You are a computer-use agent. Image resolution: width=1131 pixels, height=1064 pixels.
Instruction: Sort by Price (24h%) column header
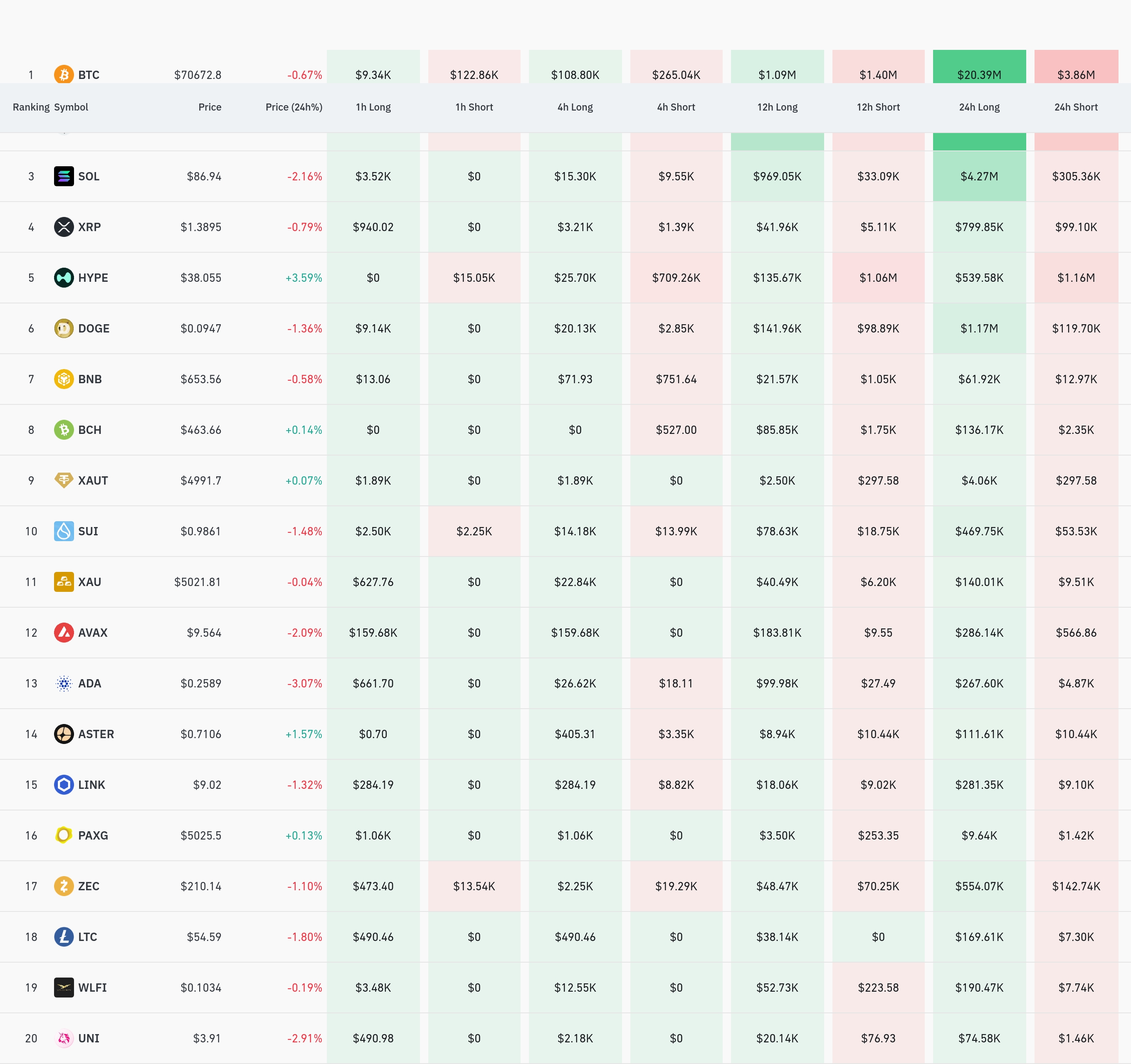294,107
